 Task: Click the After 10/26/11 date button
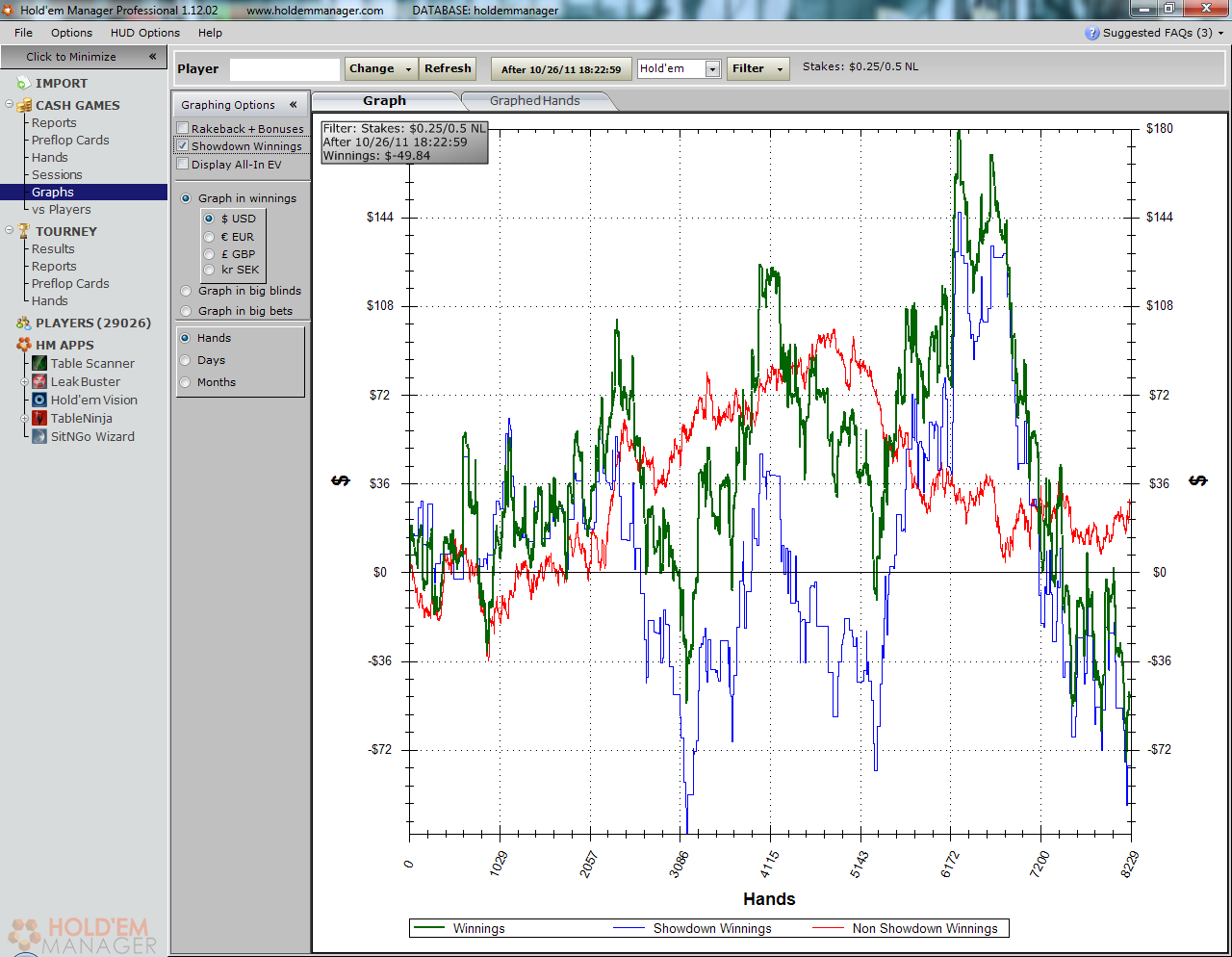click(x=561, y=69)
